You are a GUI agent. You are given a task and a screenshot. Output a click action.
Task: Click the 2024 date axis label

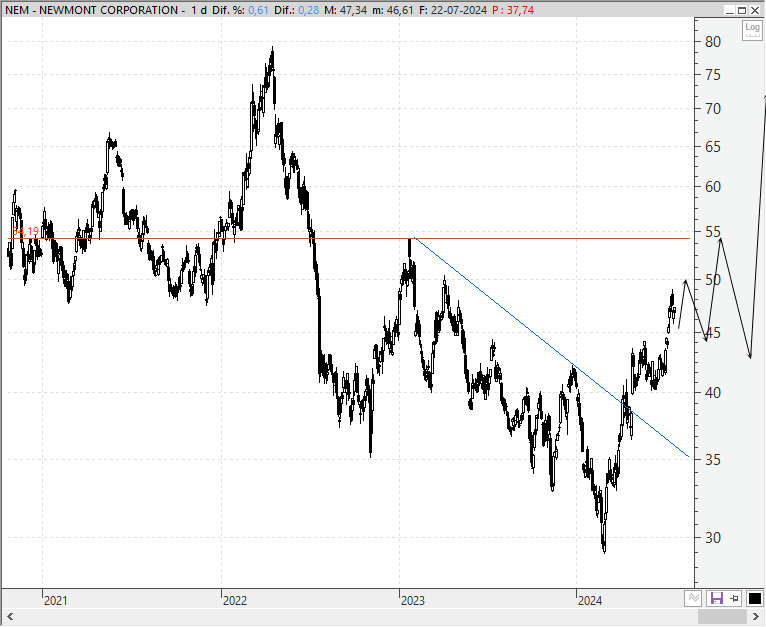pos(590,601)
